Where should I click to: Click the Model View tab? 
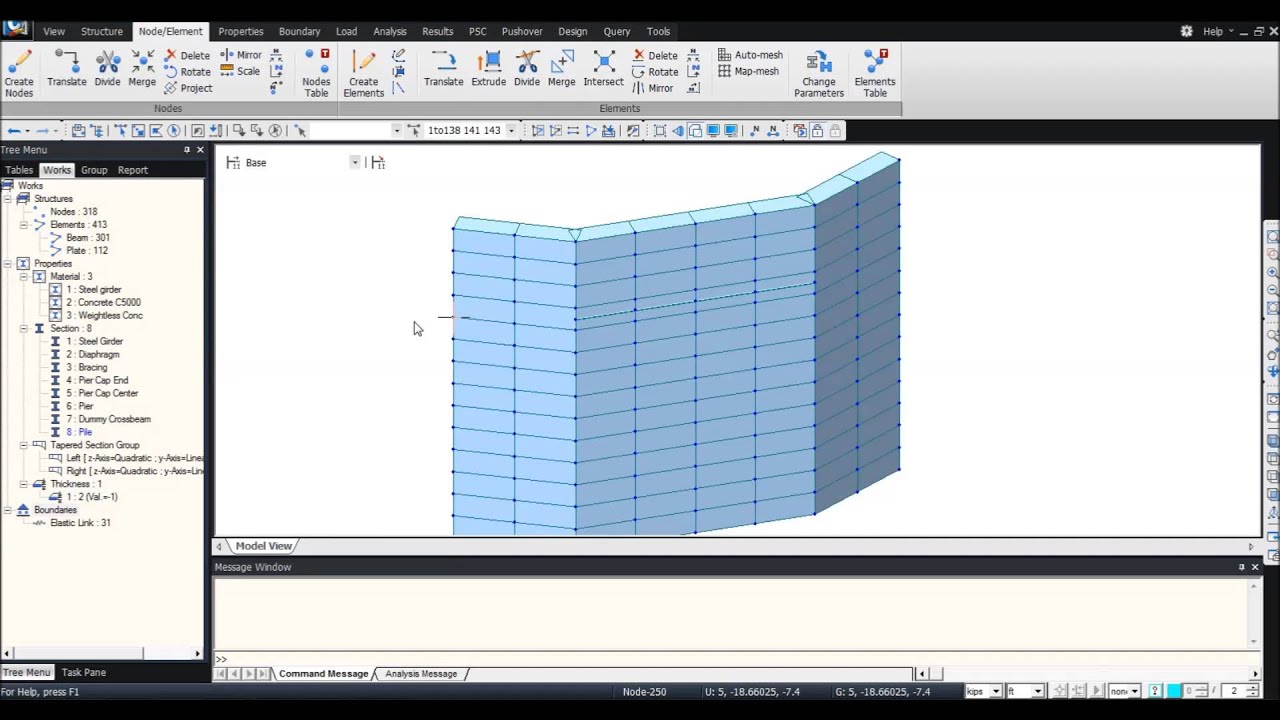(264, 546)
